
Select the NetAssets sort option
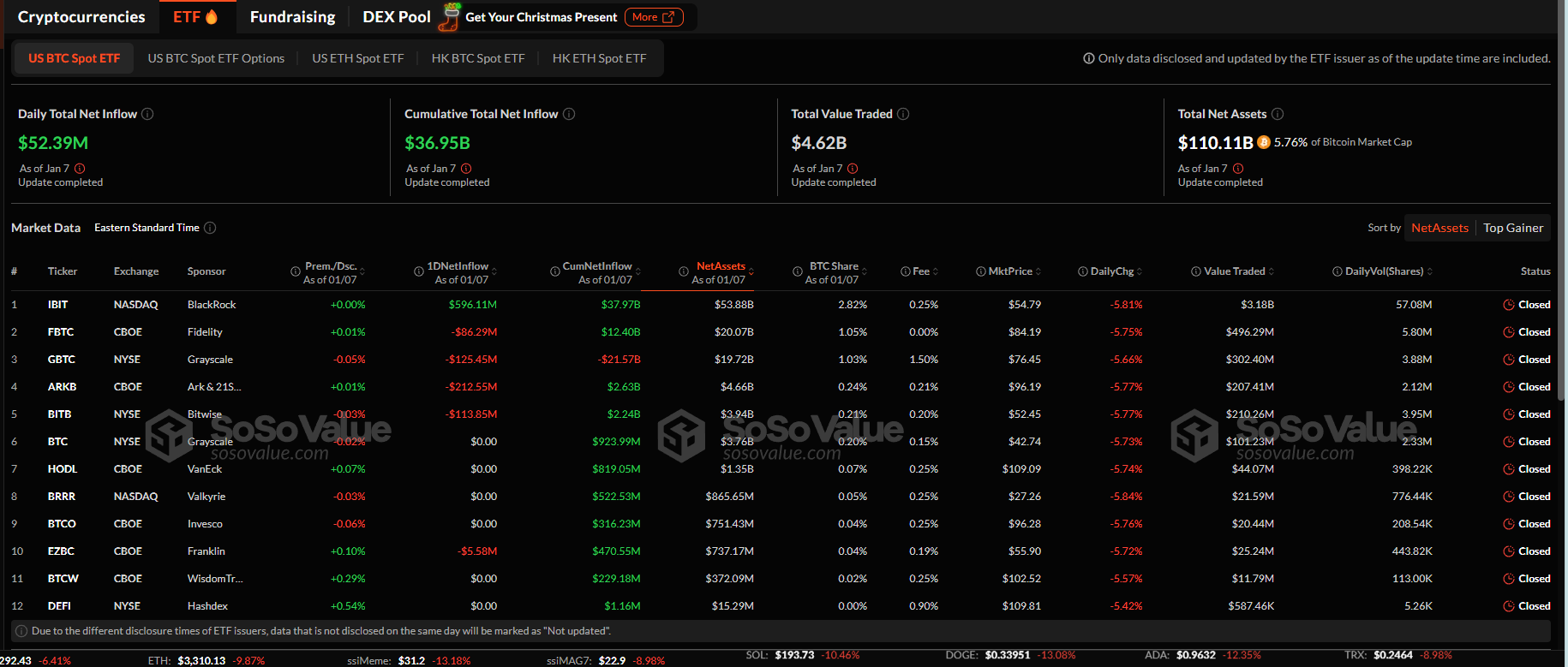point(1439,228)
